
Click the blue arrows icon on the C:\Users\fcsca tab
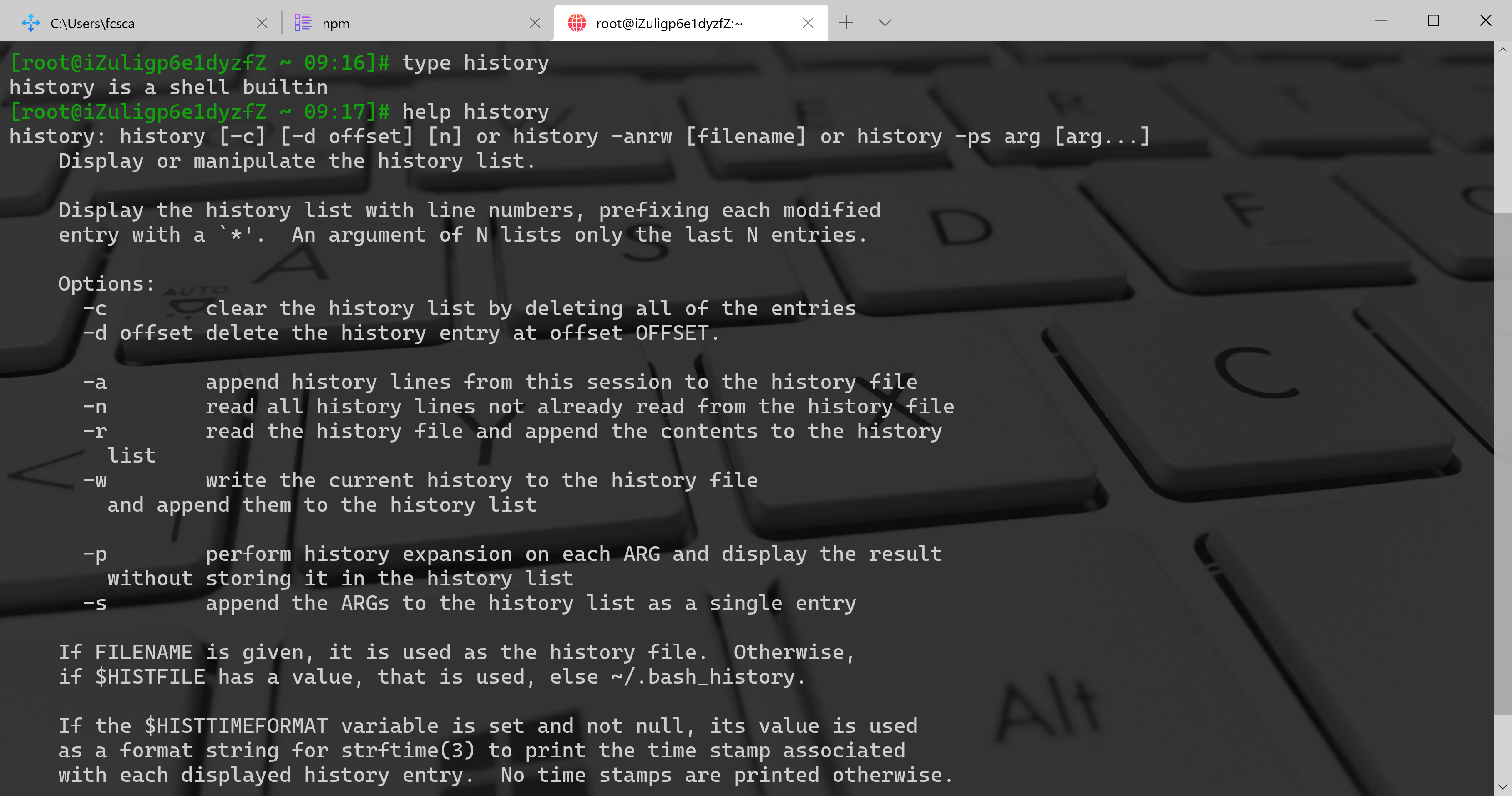tap(30, 23)
